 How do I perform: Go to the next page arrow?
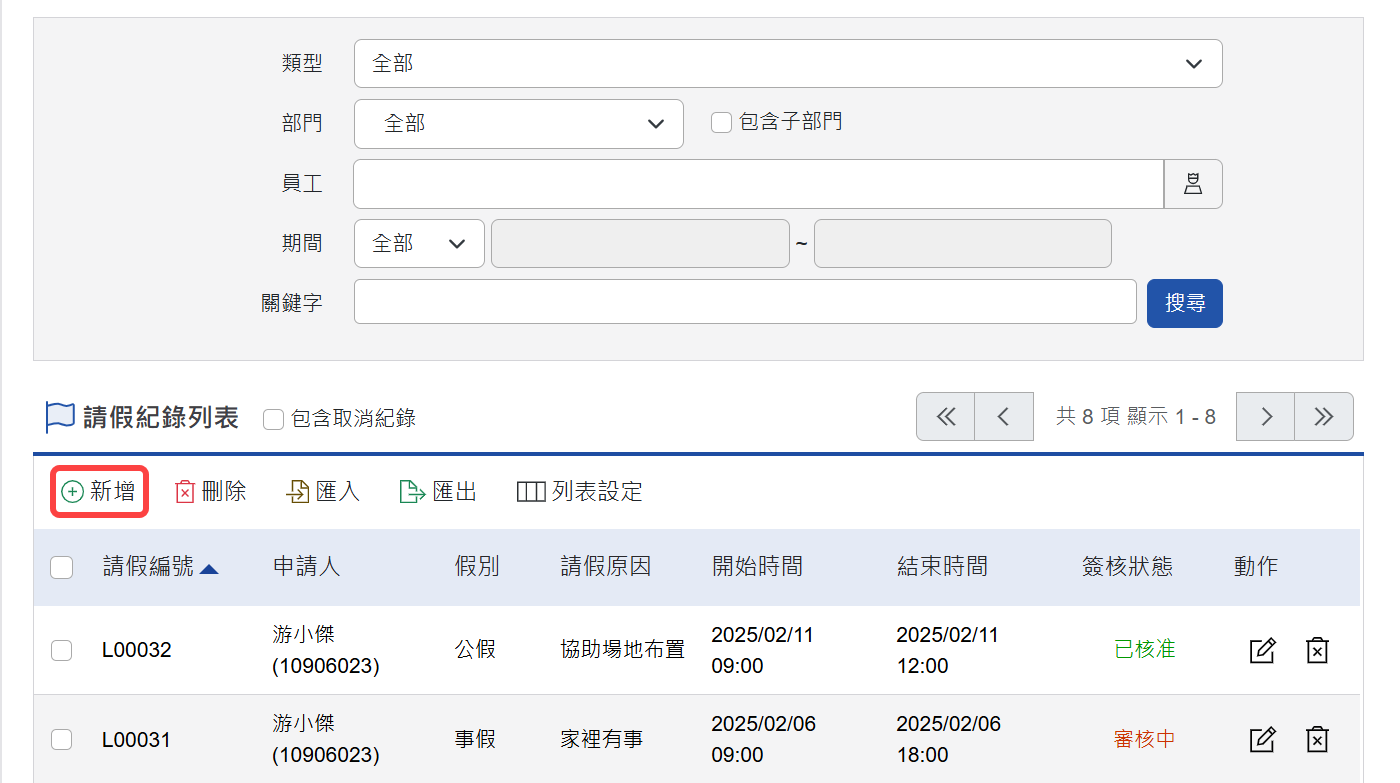[x=1266, y=417]
